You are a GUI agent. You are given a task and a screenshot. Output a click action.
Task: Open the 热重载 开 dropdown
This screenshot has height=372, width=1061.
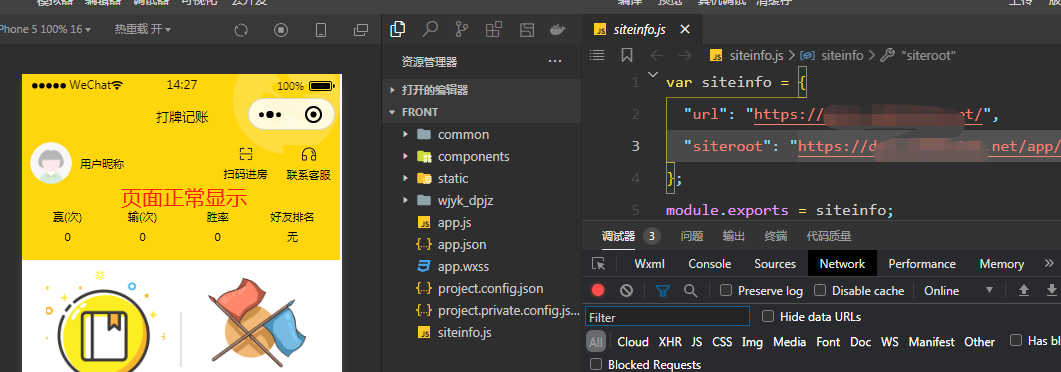143,29
